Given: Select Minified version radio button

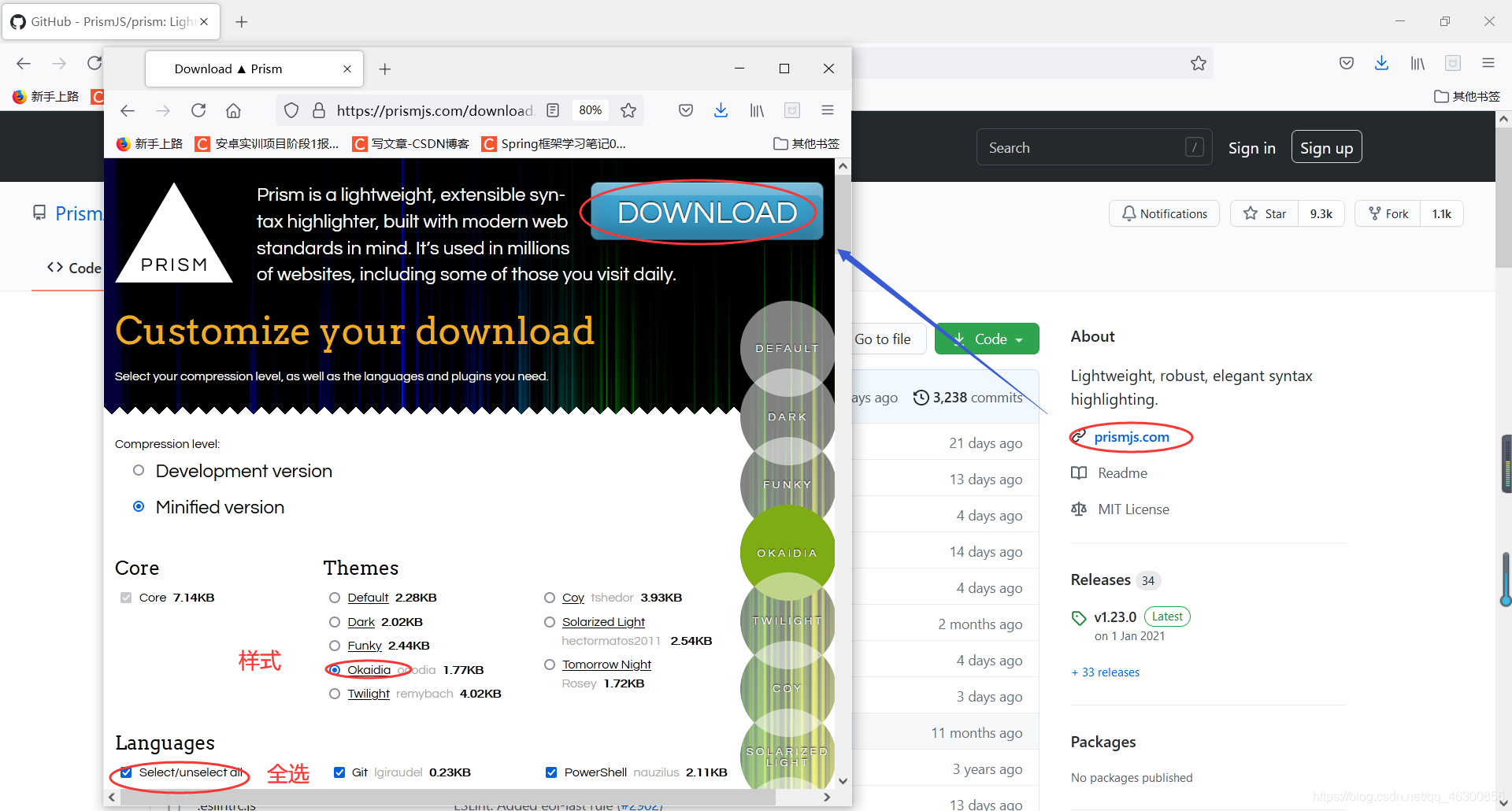Looking at the screenshot, I should click(139, 507).
